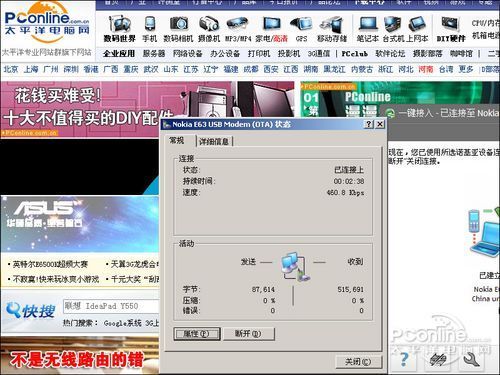
Task: Open the 数码相机 camera category icon
Action: [x=179, y=24]
